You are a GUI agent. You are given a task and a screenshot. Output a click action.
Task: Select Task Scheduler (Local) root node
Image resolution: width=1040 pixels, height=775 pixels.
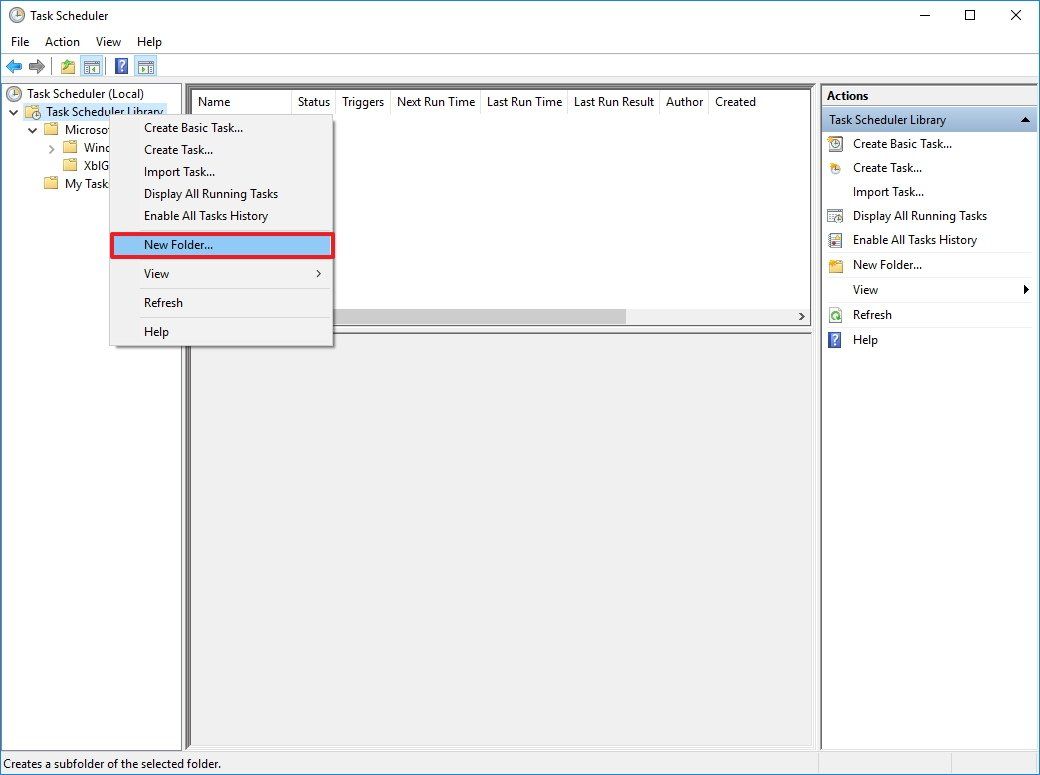pos(85,94)
